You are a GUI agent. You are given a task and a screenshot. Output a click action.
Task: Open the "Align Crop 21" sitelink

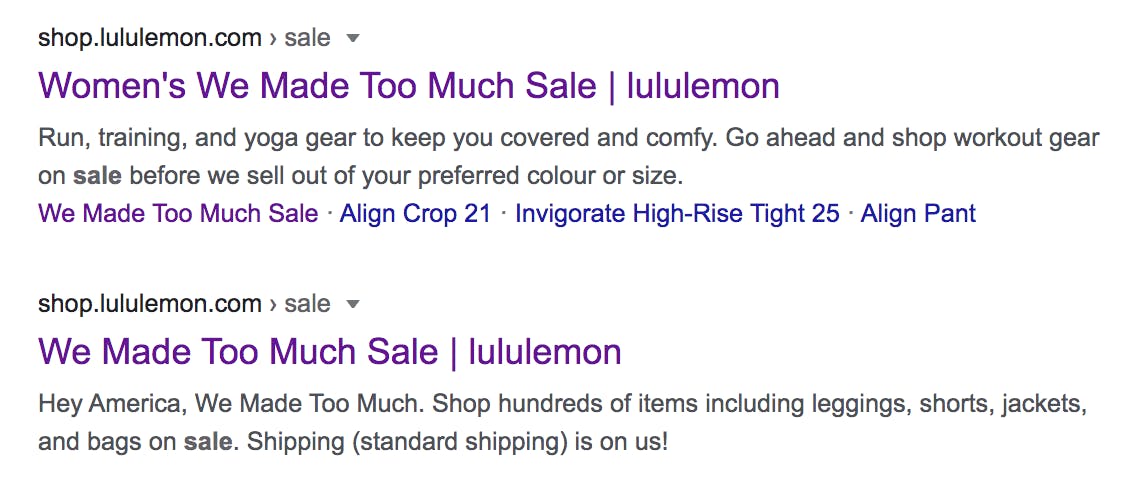click(415, 213)
